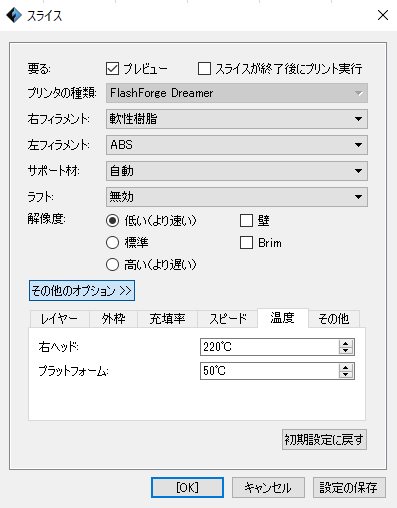
Task: Select the 温度 tab
Action: [x=283, y=318]
